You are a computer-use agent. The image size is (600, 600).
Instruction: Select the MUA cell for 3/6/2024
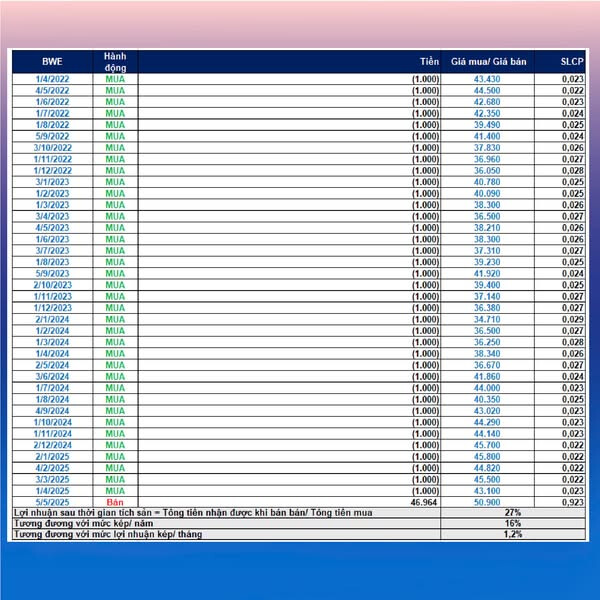(115, 376)
